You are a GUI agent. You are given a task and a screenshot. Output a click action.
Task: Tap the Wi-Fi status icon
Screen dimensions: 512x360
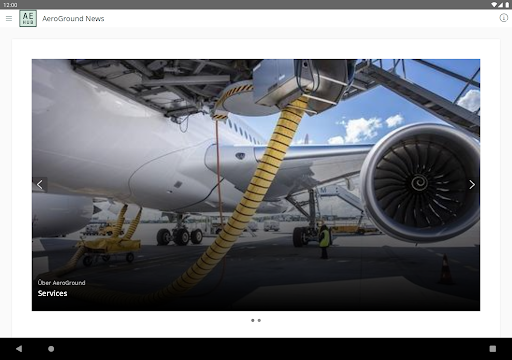tap(494, 5)
